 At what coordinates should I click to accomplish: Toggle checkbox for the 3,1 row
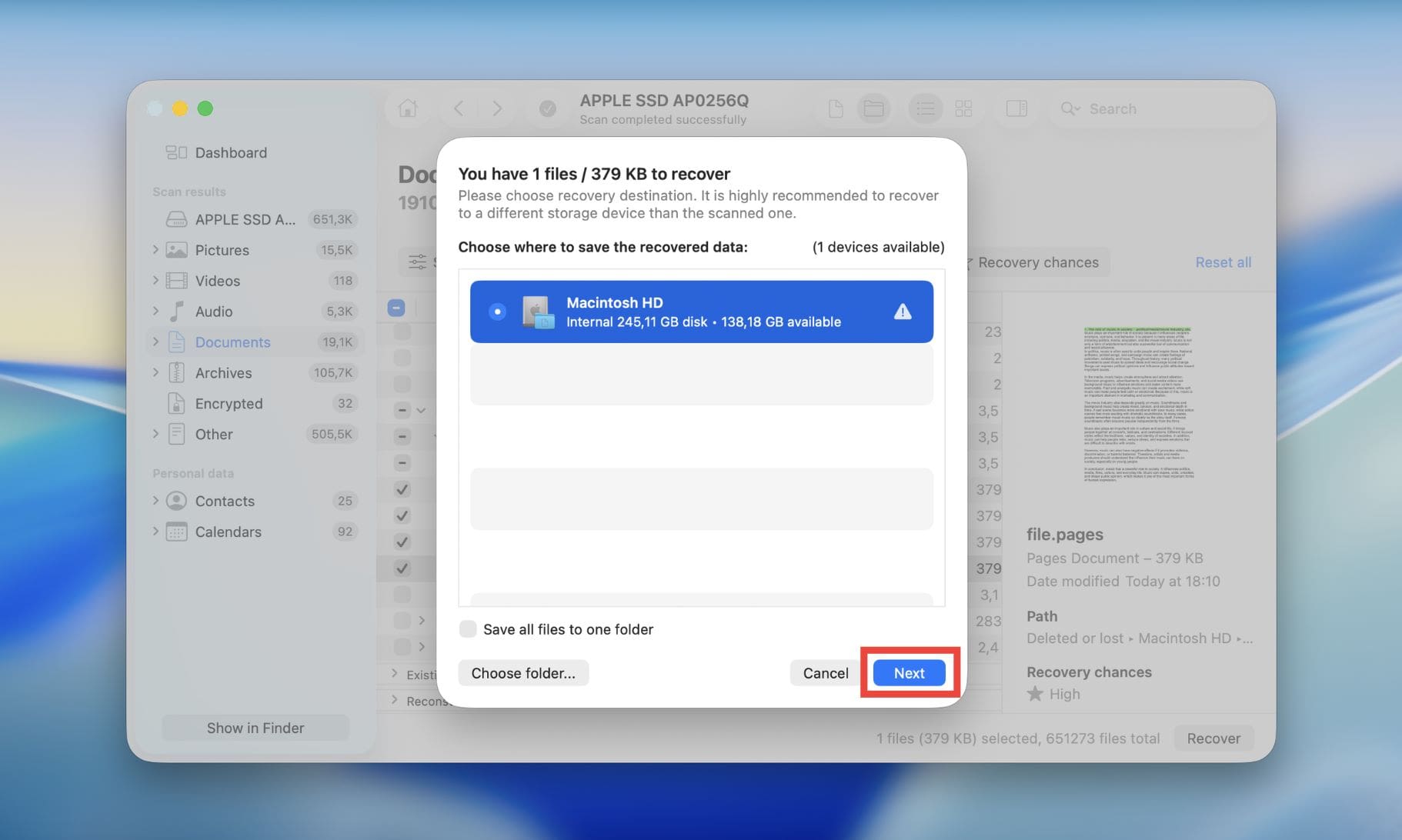[402, 595]
